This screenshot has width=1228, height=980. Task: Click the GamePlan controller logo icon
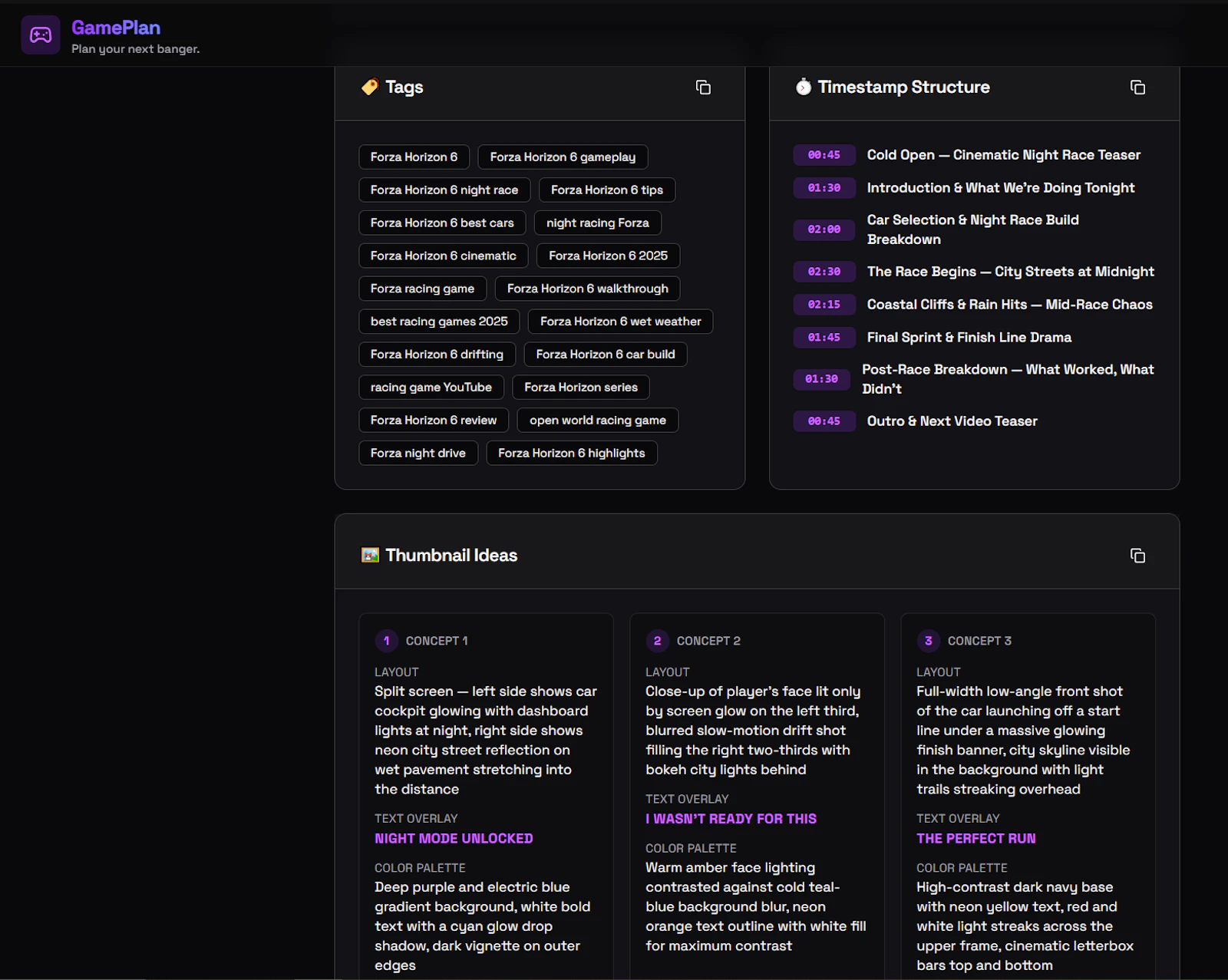coord(41,35)
